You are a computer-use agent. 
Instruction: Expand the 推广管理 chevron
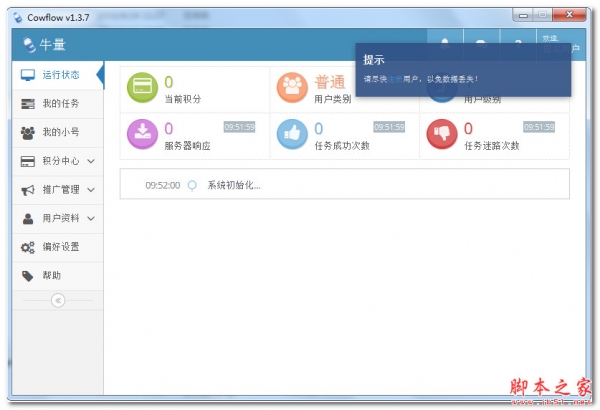[x=91, y=190]
